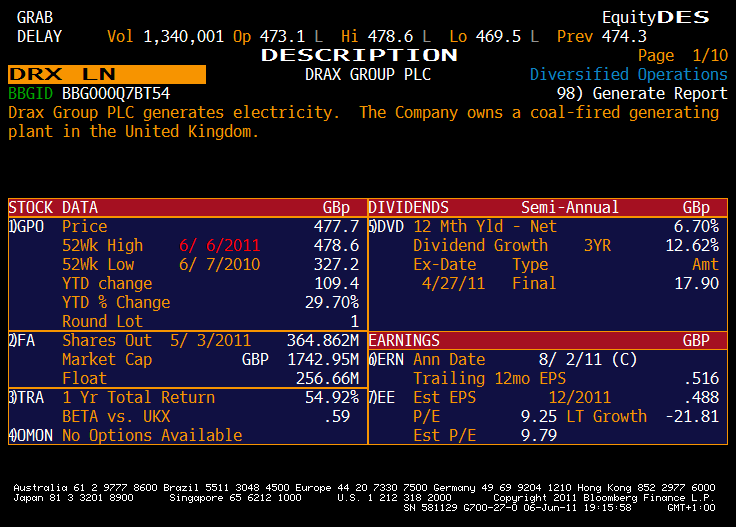Image resolution: width=736 pixels, height=527 pixels.
Task: Click the DRAX GROUP PLC company name
Action: tap(368, 75)
